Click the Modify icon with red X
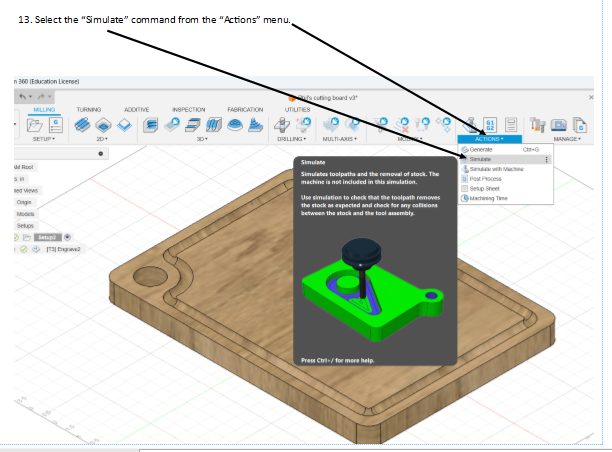612x452 pixels. point(401,125)
